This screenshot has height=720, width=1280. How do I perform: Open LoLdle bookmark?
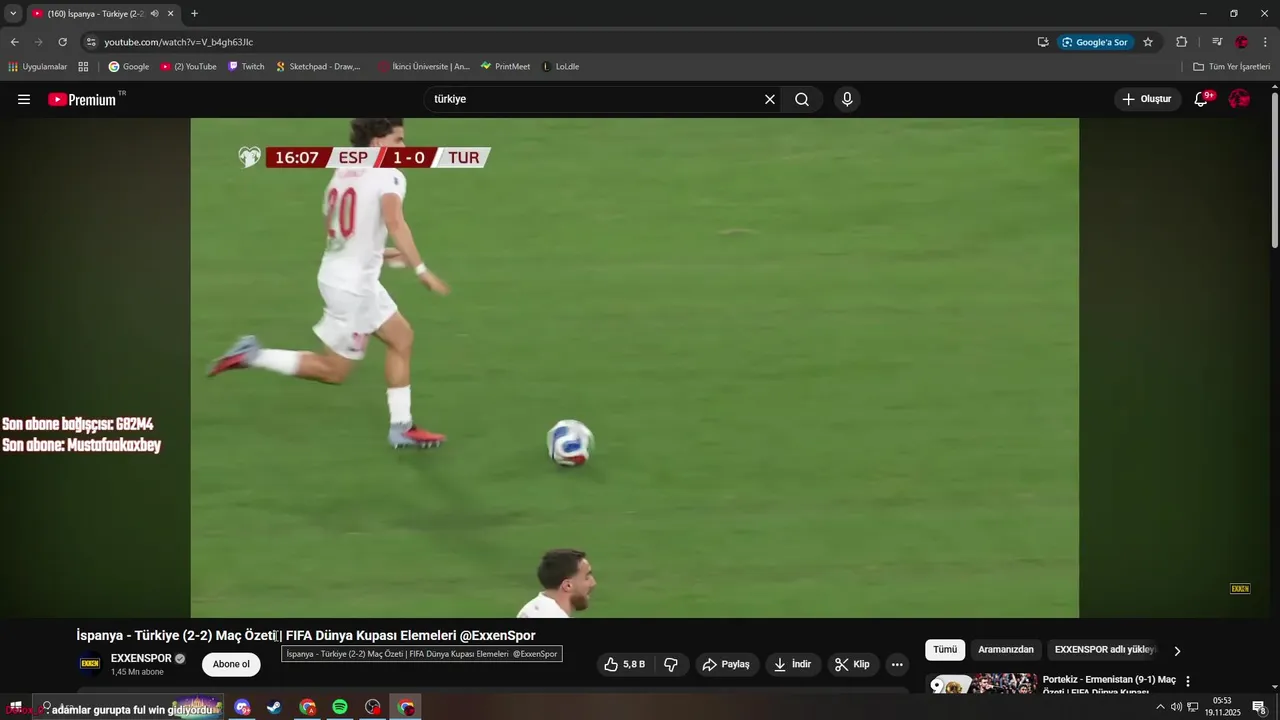[x=561, y=66]
